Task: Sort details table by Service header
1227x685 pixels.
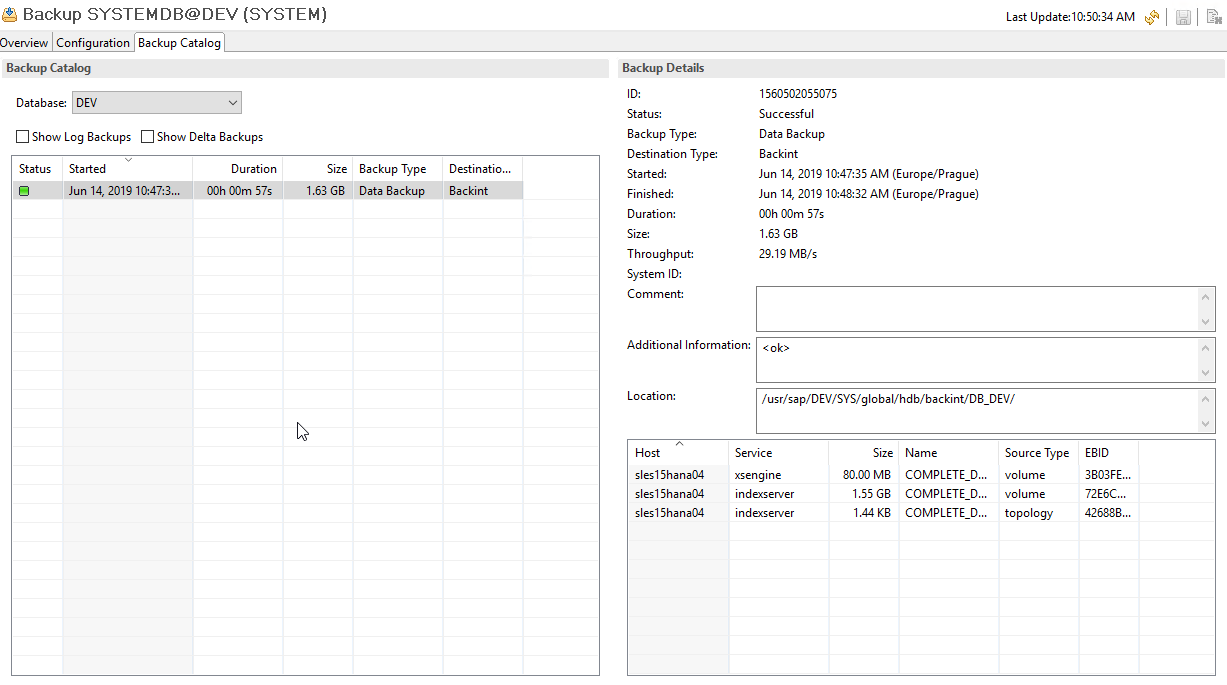Action: (778, 453)
